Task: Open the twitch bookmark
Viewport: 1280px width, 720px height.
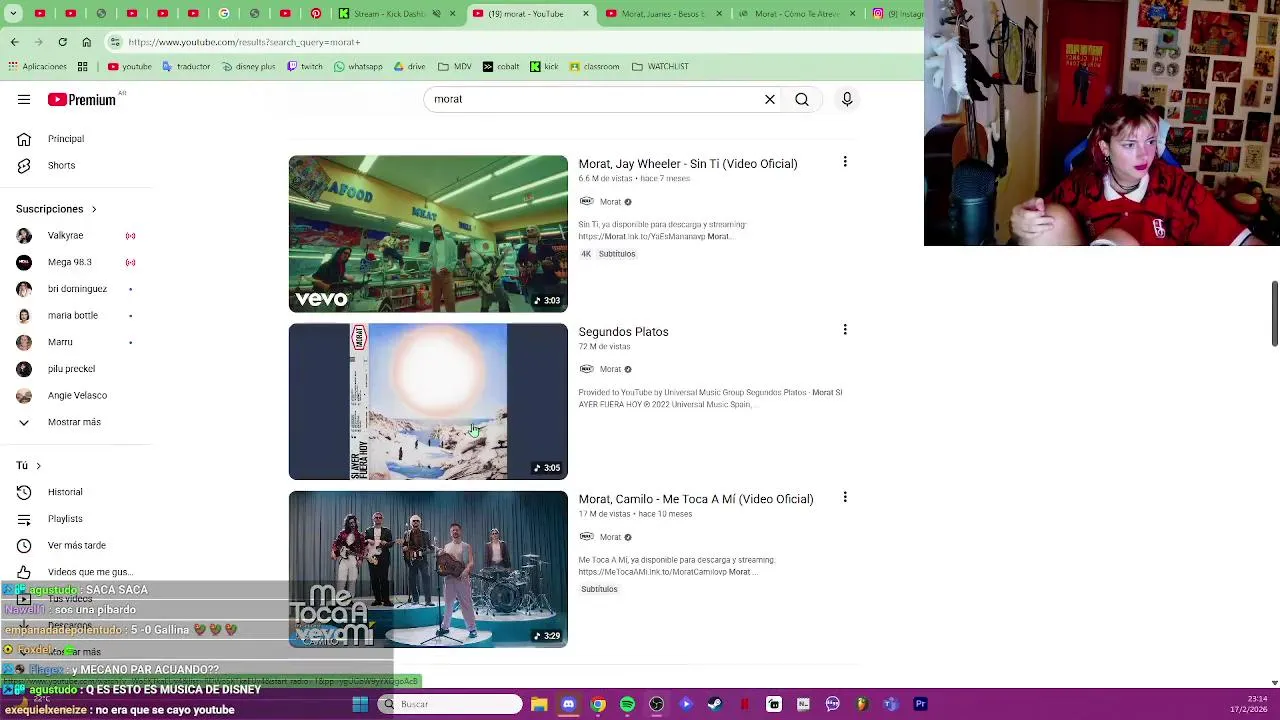Action: point(305,67)
